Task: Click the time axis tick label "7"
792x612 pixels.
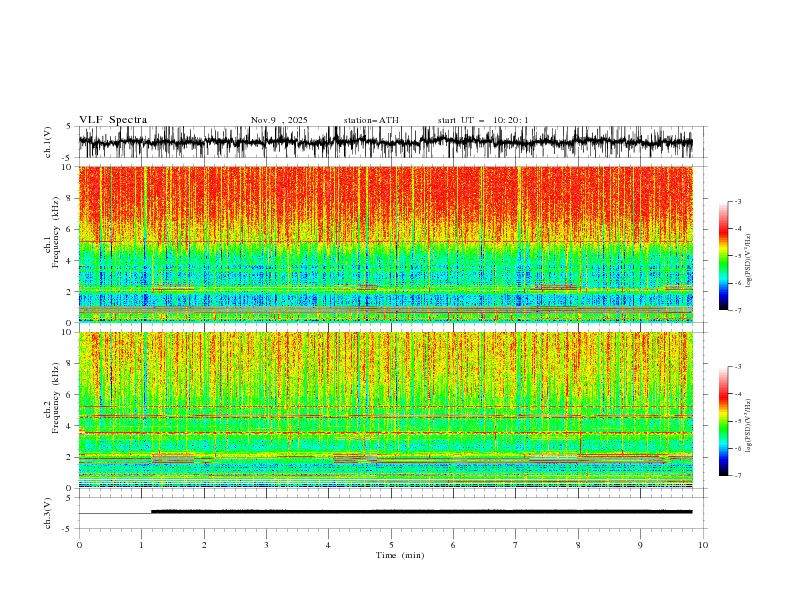Action: point(516,545)
